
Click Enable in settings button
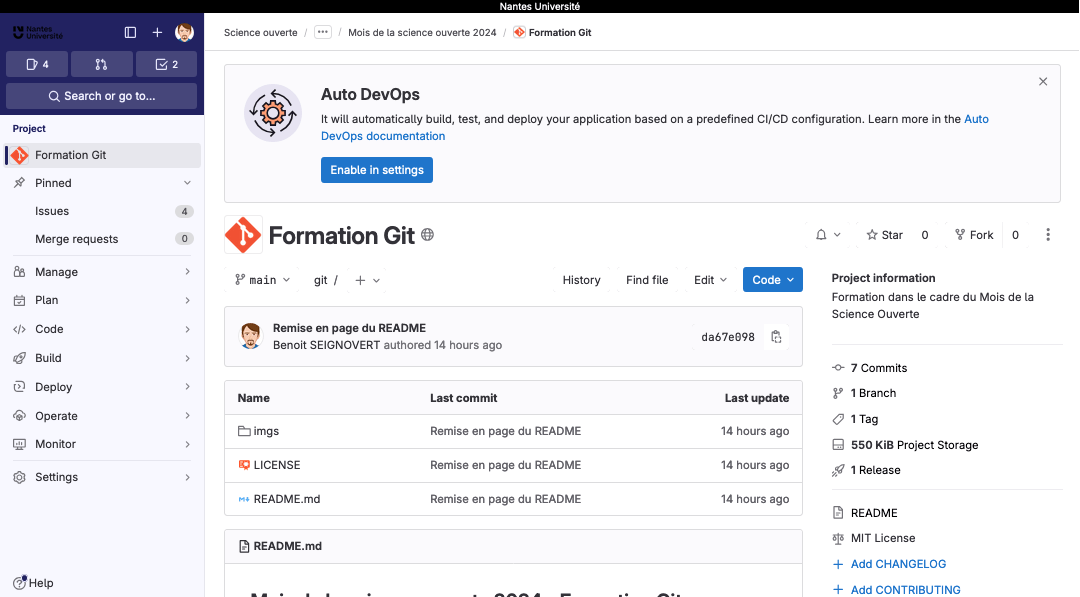[377, 170]
